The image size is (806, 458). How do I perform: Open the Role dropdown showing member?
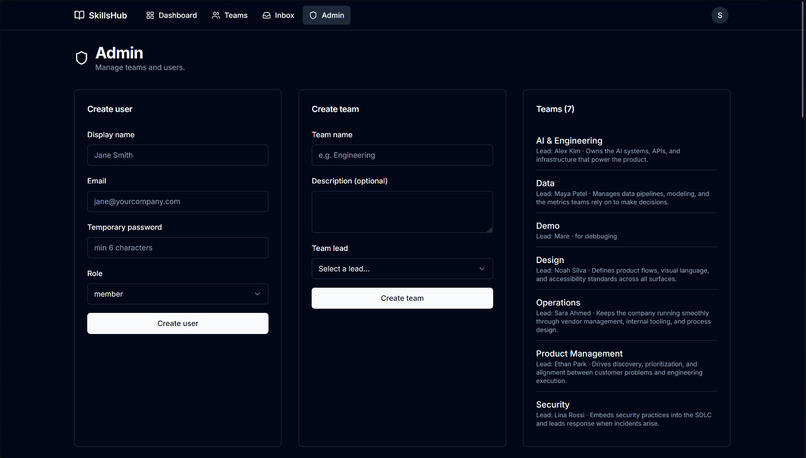click(x=177, y=294)
